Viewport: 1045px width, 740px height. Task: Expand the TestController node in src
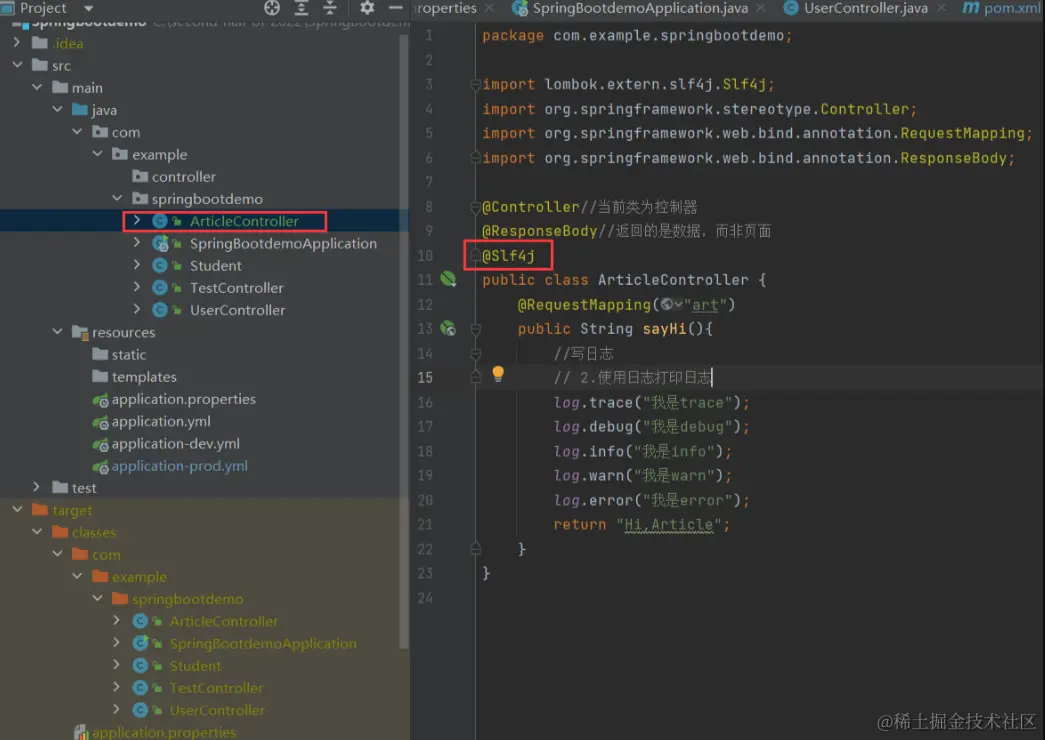(x=137, y=287)
